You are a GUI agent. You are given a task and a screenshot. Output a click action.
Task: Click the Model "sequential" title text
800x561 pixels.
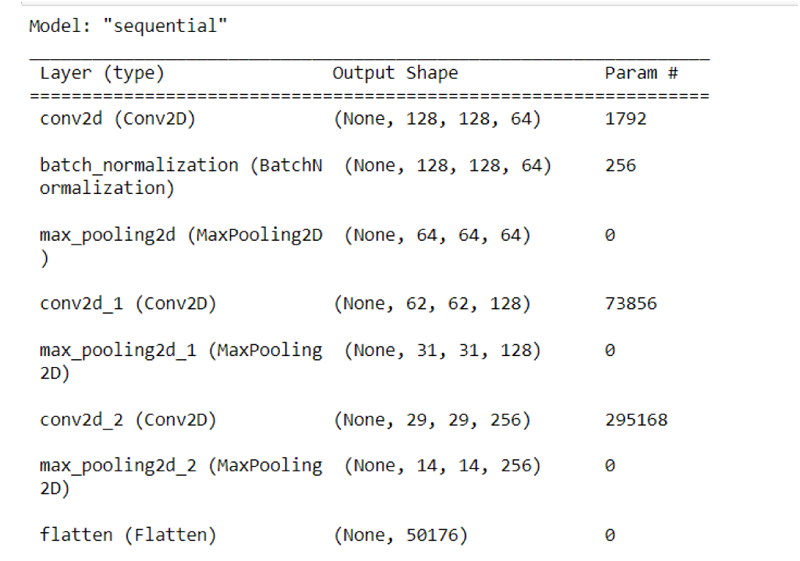click(x=129, y=25)
